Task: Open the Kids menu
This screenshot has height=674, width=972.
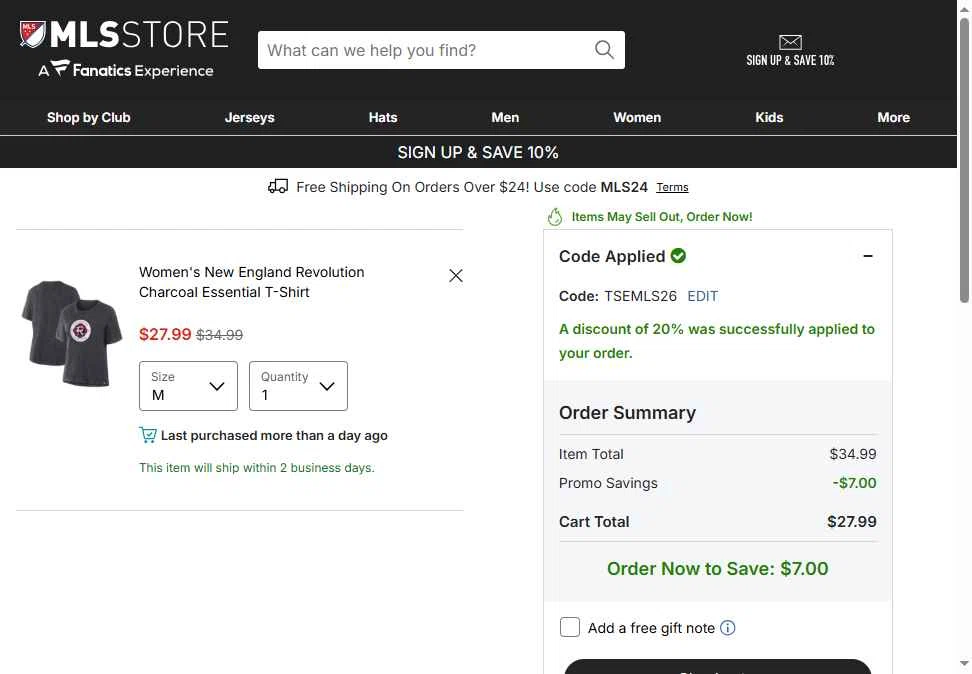Action: [769, 117]
